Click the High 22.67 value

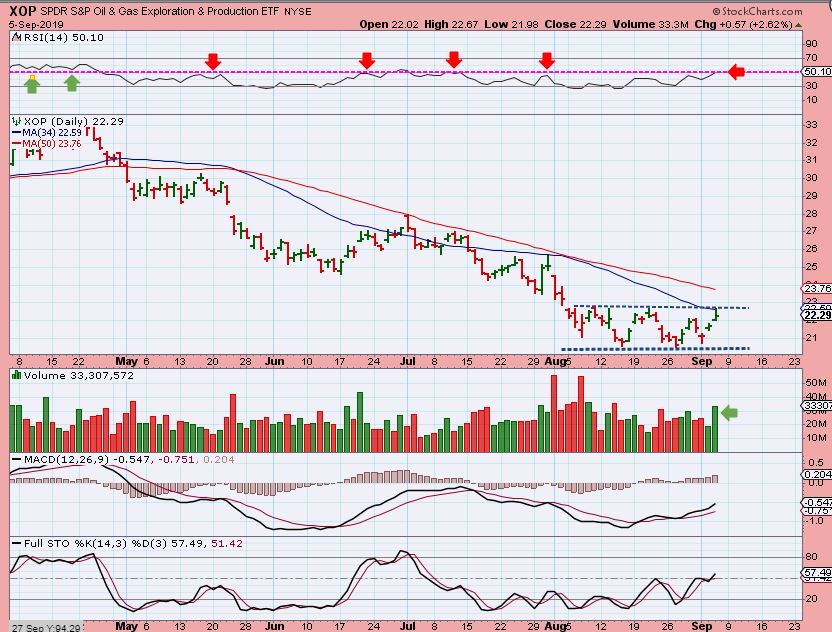point(451,24)
